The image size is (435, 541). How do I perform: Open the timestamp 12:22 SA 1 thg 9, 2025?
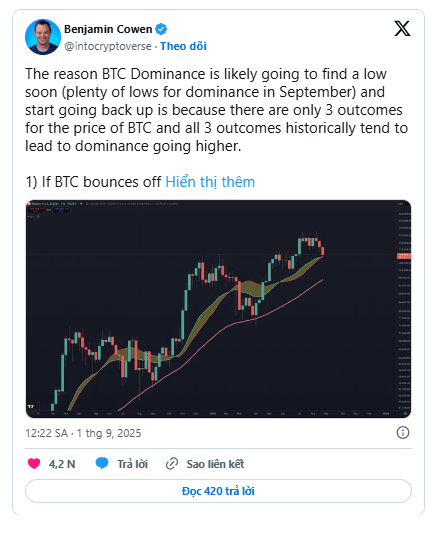[x=83, y=433]
